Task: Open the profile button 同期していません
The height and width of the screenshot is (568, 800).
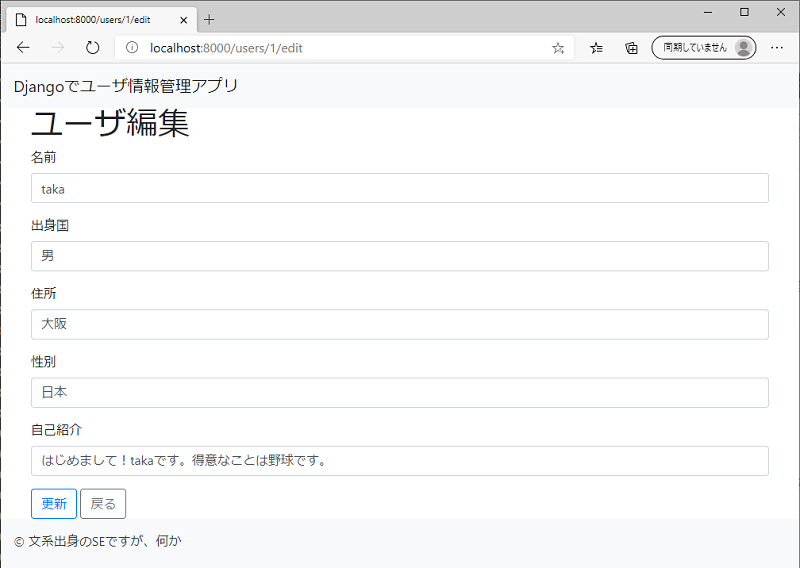Action: coord(704,47)
